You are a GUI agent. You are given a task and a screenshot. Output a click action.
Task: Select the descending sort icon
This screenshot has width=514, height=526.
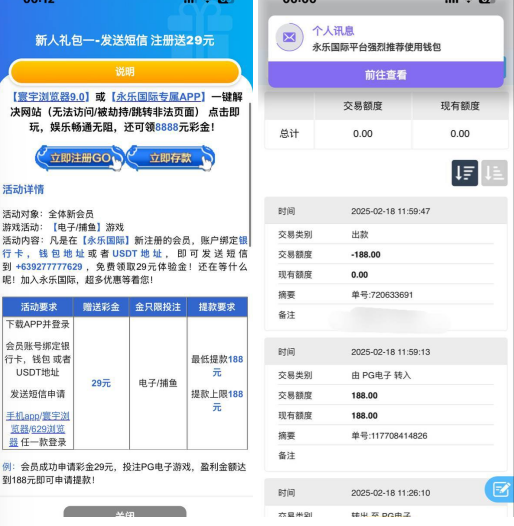click(x=465, y=173)
